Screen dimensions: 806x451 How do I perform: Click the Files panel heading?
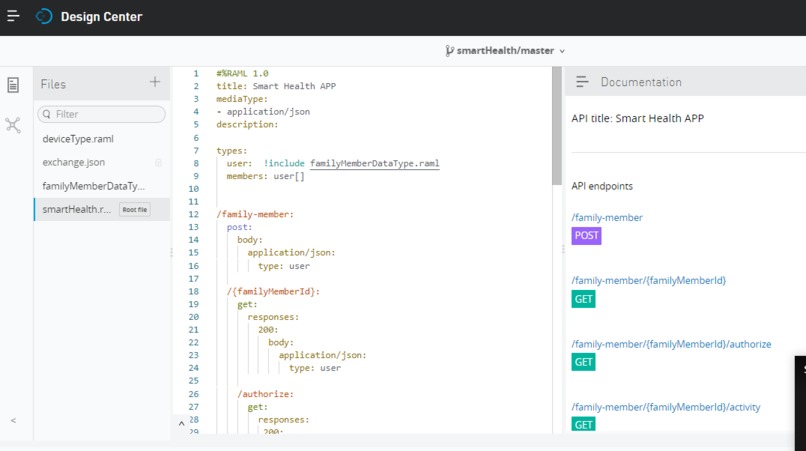pos(53,84)
